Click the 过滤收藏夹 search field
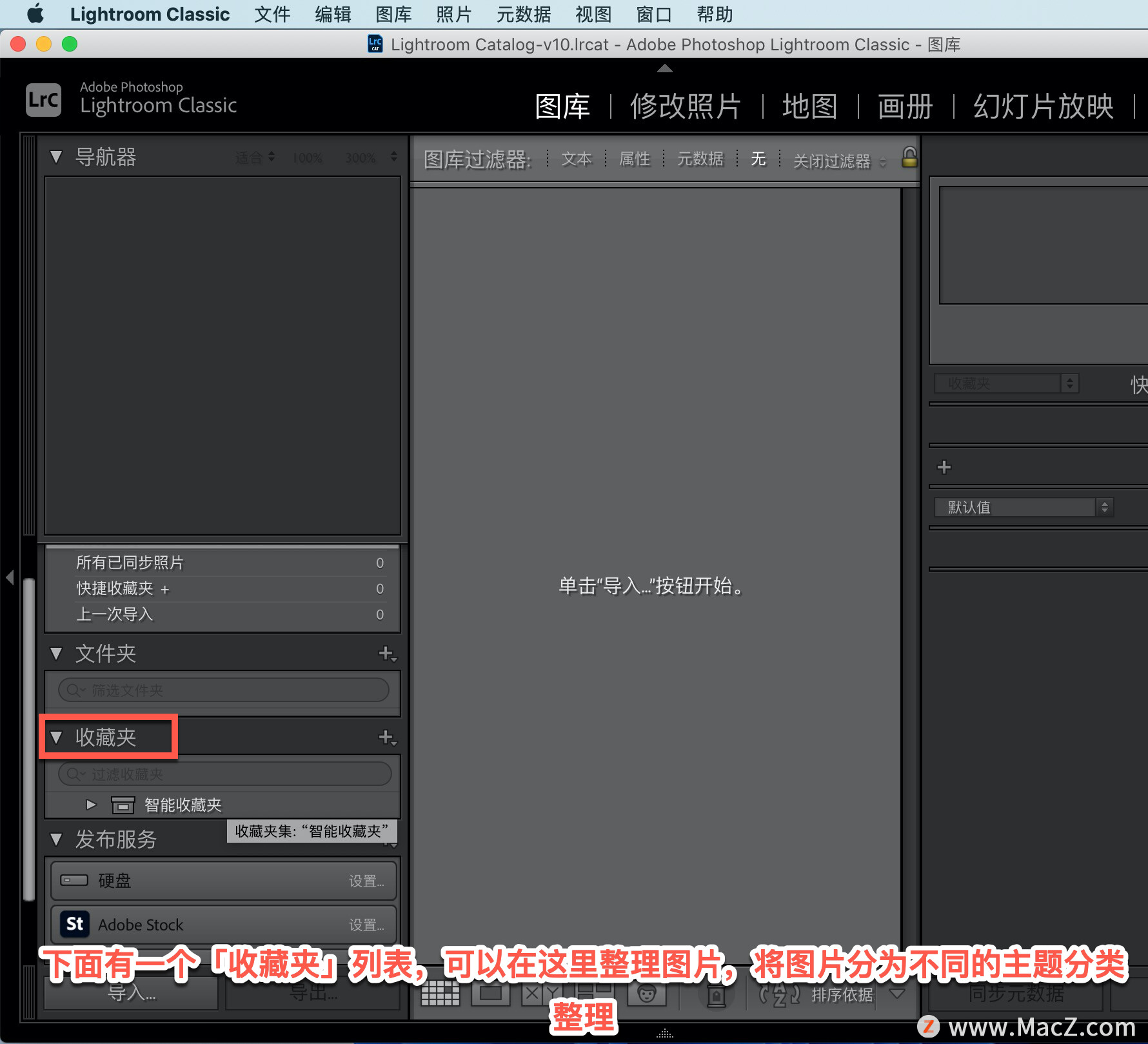The height and width of the screenshot is (1044, 1148). click(224, 774)
